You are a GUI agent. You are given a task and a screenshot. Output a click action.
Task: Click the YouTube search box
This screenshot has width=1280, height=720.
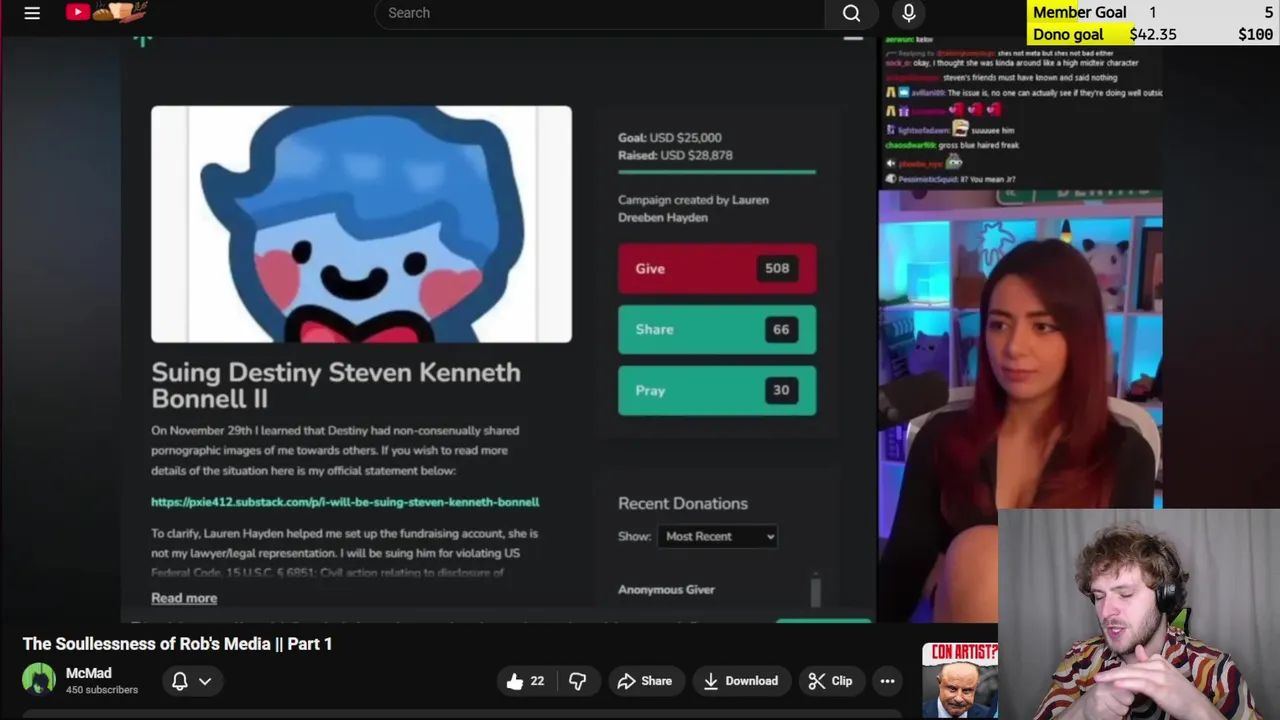click(600, 13)
